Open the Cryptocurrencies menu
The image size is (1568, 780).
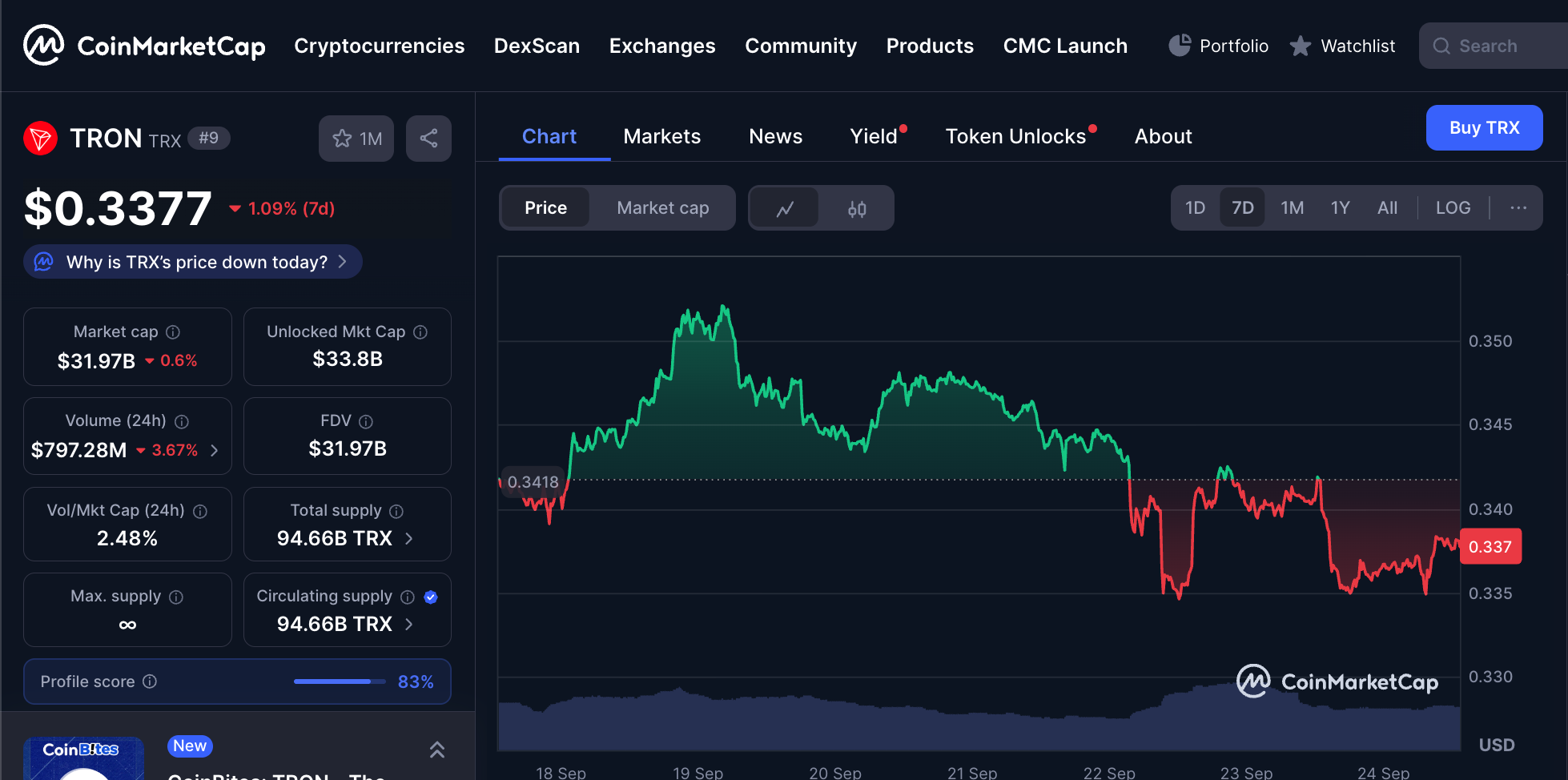coord(379,46)
